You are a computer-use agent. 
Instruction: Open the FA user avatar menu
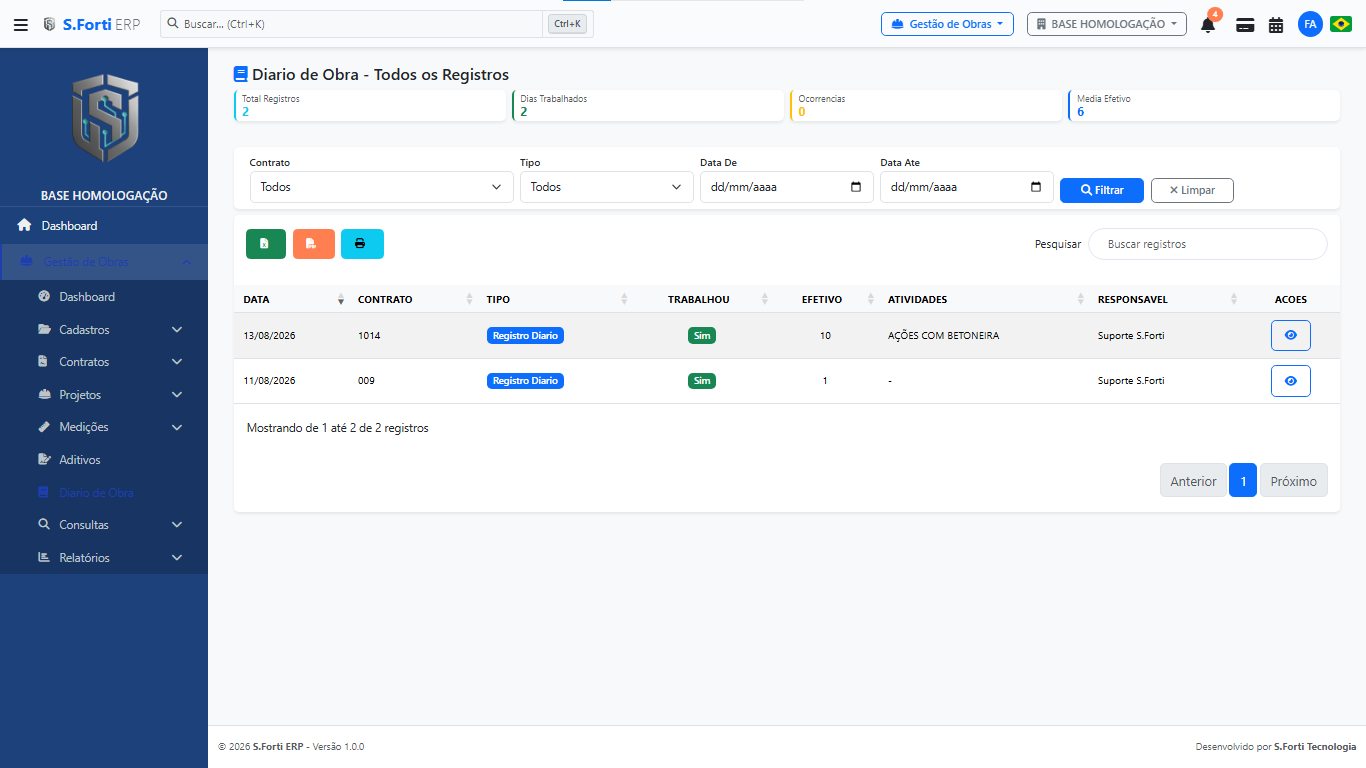pos(1310,24)
